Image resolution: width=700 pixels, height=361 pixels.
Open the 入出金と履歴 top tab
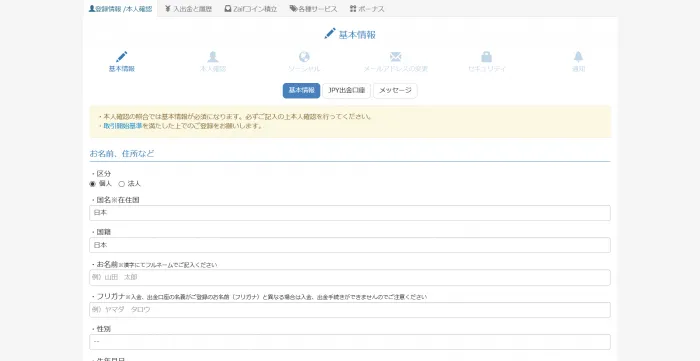(x=188, y=9)
